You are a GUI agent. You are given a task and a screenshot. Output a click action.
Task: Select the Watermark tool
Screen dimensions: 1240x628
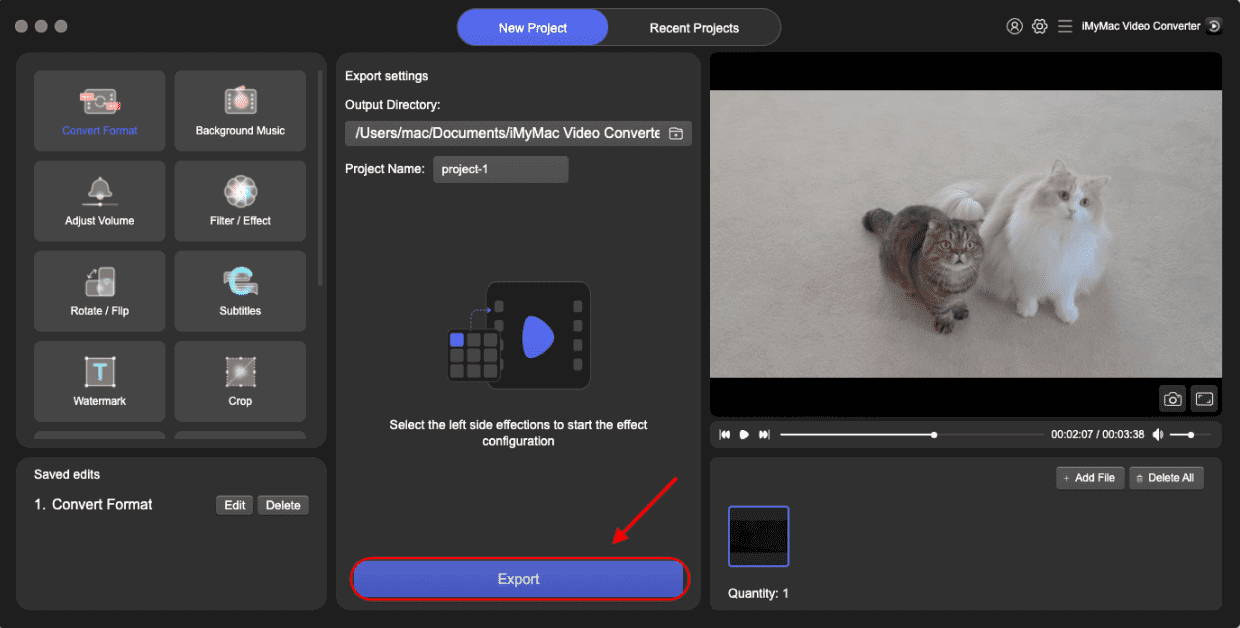click(x=99, y=381)
